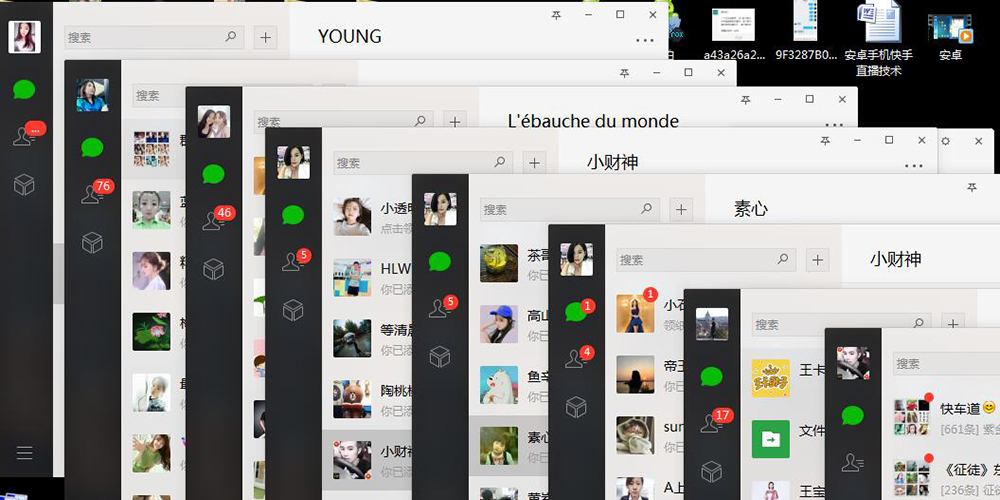Viewport: 1000px width, 500px height.
Task: Open the chat row starting with 陶桃
Action: pos(367,399)
